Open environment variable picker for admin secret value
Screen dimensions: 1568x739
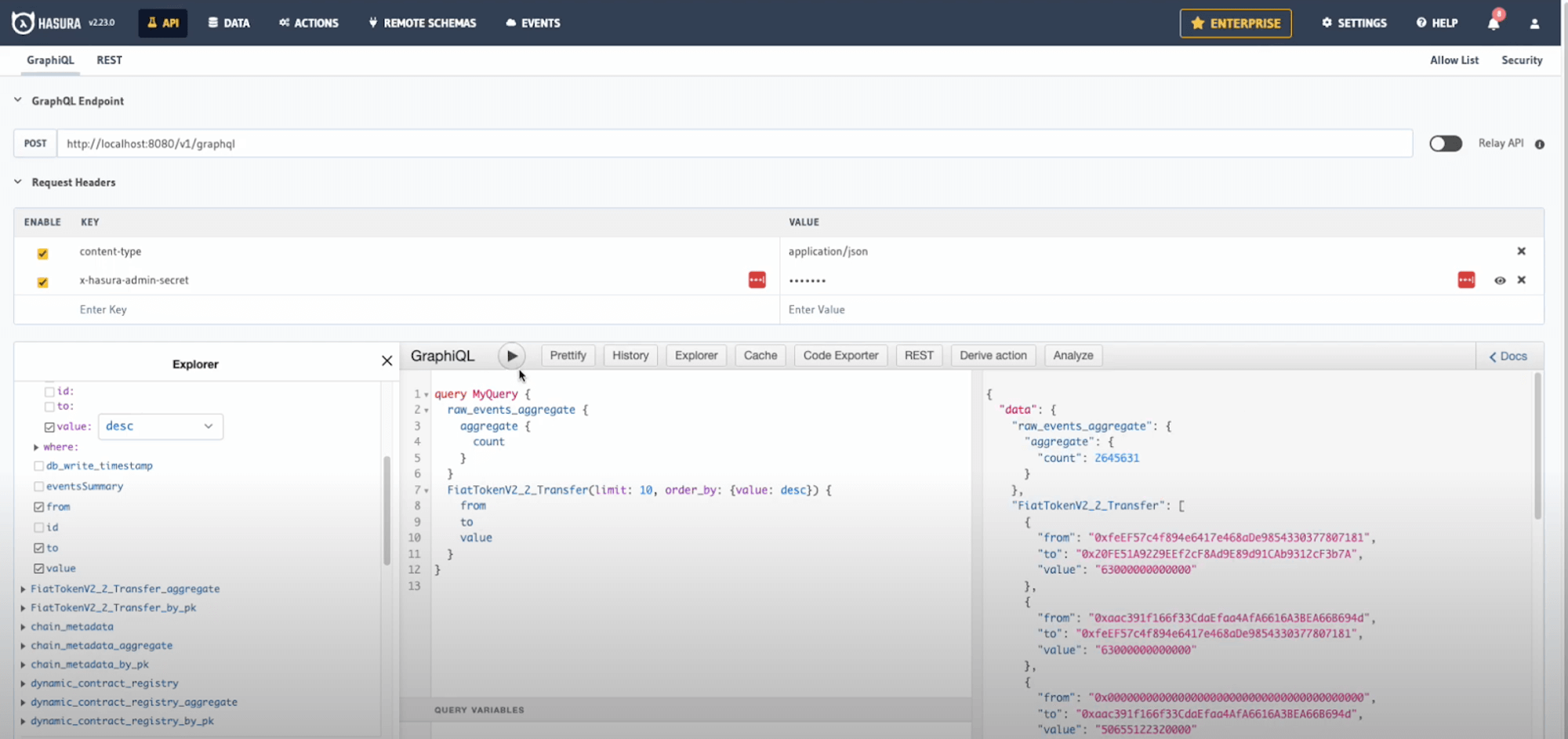pos(1465,280)
